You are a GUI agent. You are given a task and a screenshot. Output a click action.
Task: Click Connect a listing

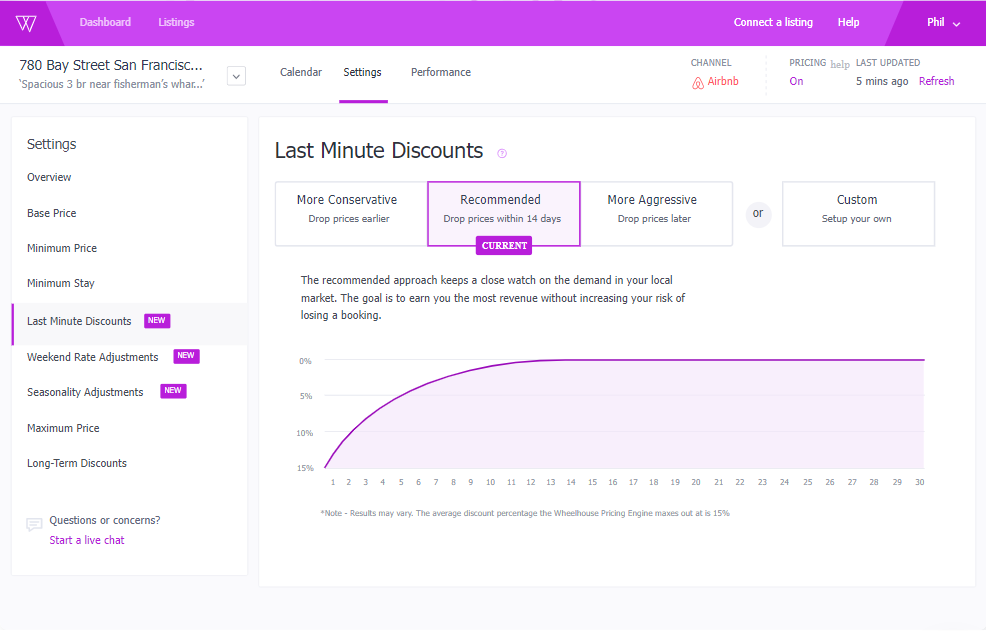(x=773, y=21)
